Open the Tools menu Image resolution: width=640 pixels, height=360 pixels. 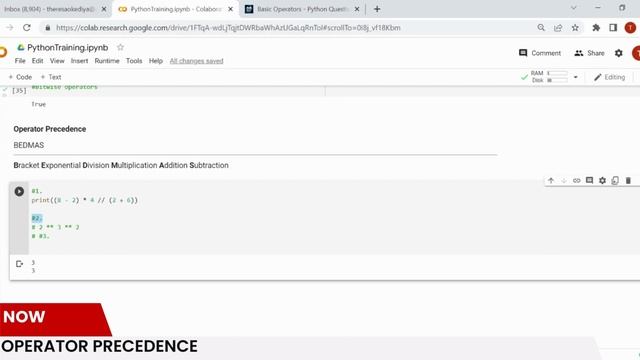[x=134, y=61]
